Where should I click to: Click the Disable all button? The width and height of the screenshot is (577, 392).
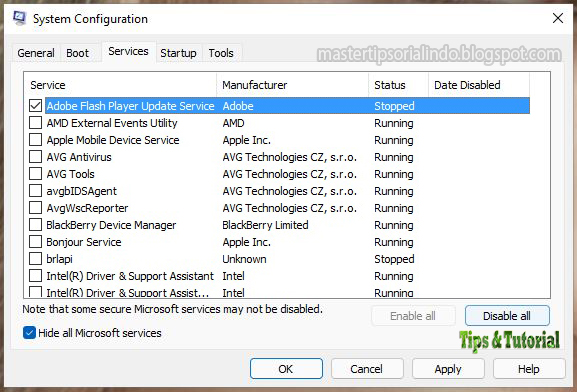click(x=507, y=316)
